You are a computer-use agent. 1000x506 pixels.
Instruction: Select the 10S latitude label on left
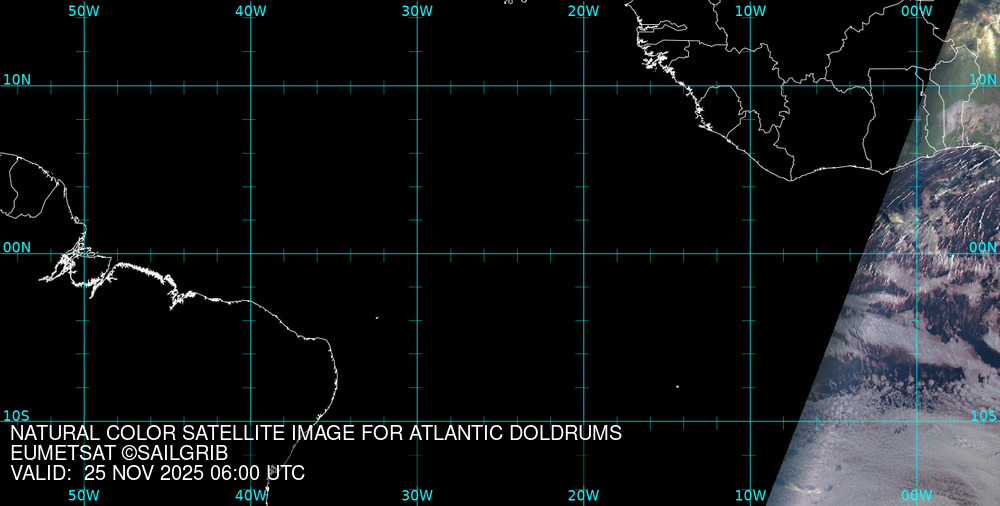(17, 415)
